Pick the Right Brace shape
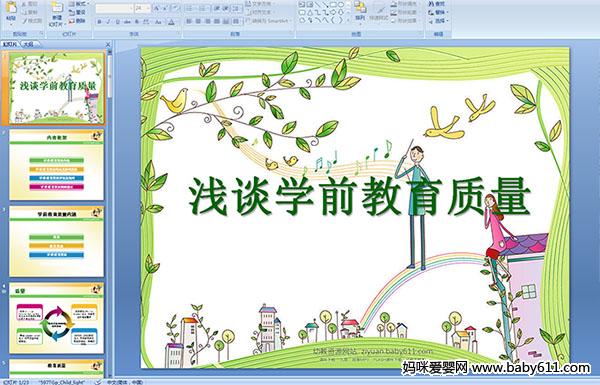Image resolution: width=600 pixels, height=385 pixels. point(341,20)
